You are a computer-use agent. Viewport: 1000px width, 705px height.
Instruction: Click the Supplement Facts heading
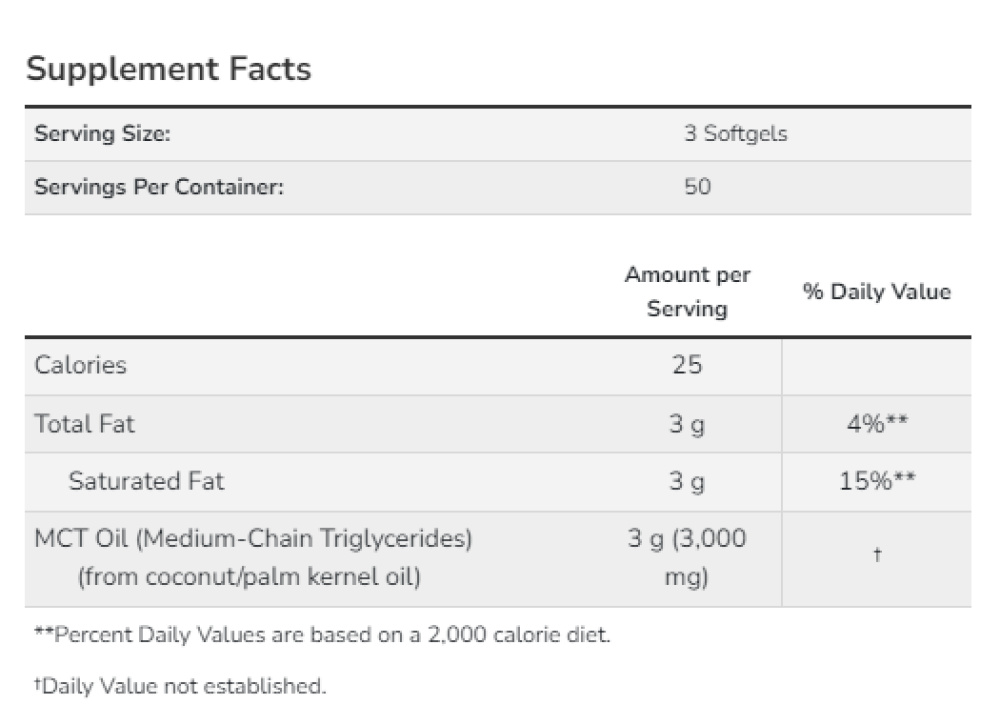pyautogui.click(x=168, y=69)
